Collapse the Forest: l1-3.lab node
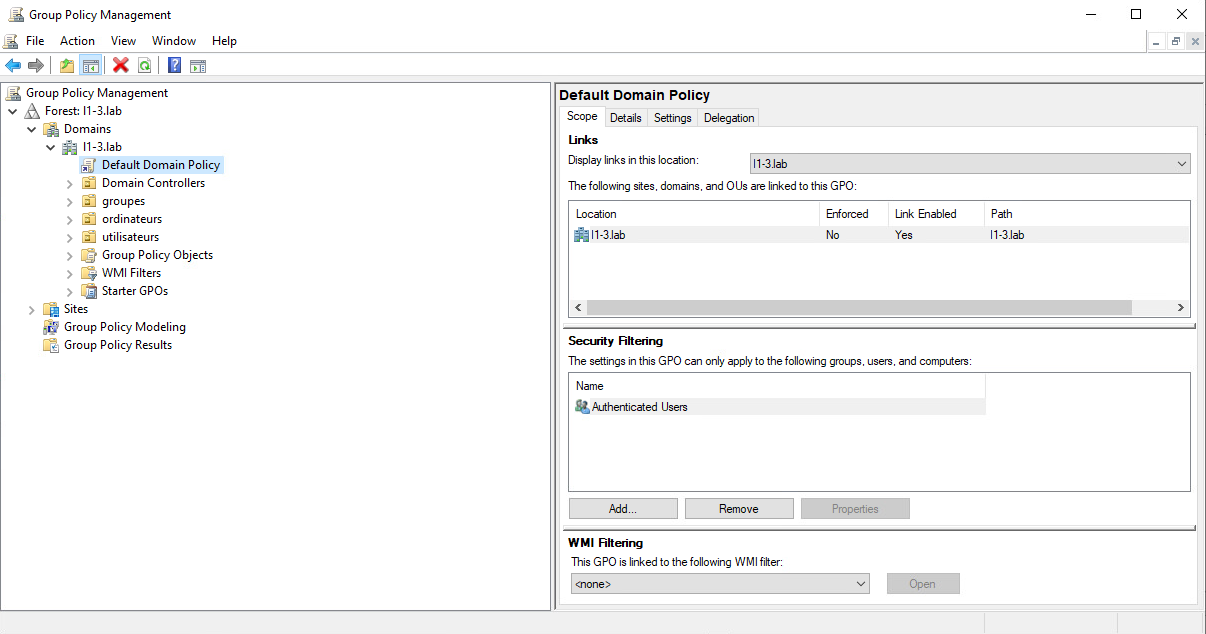Screen dimensions: 1206x634 pyautogui.click(x=12, y=111)
